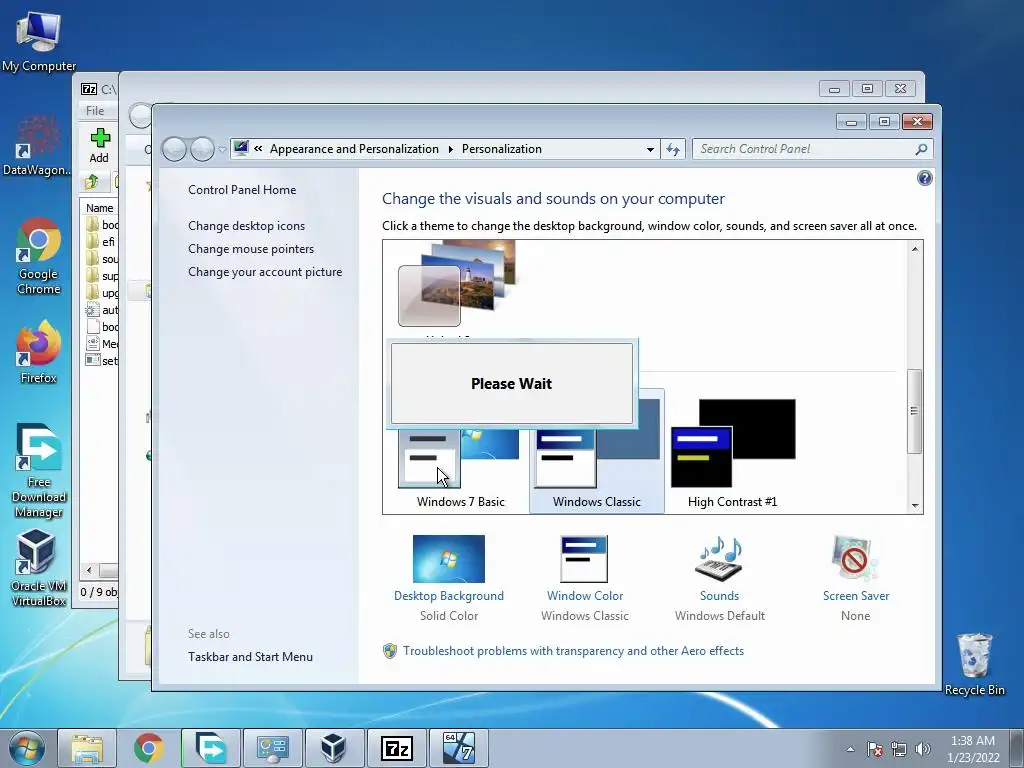Click the breadcrumb chevron before Appearance and Personalization
Screen dimensions: 1024x768
(x=259, y=149)
